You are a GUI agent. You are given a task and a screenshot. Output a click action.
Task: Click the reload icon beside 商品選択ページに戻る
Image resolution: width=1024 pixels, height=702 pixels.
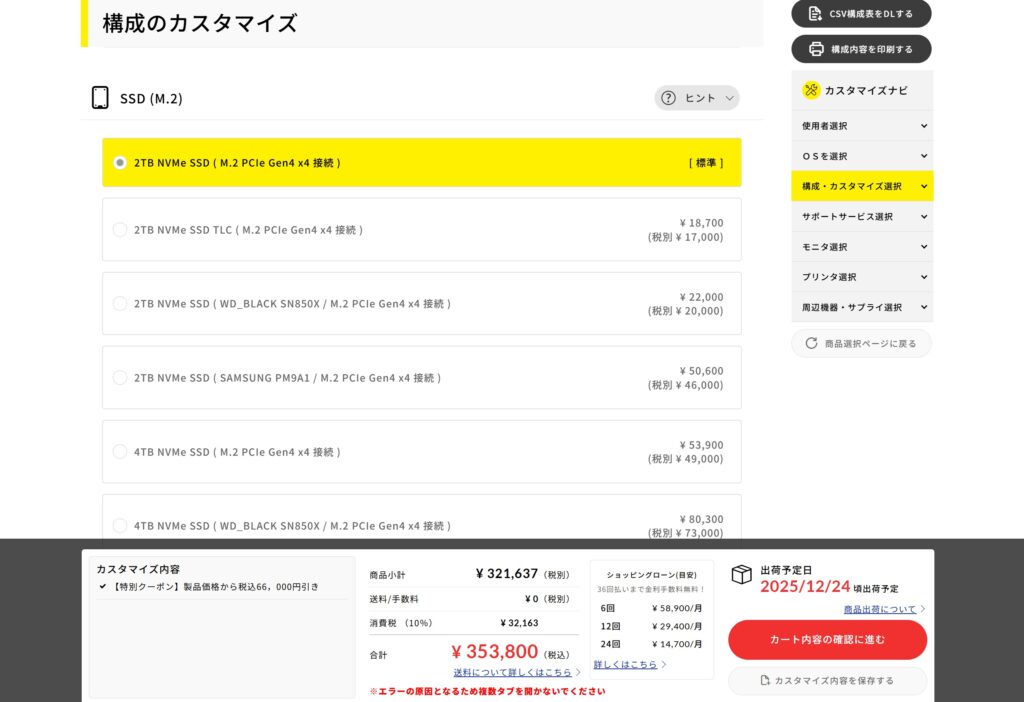coord(811,343)
